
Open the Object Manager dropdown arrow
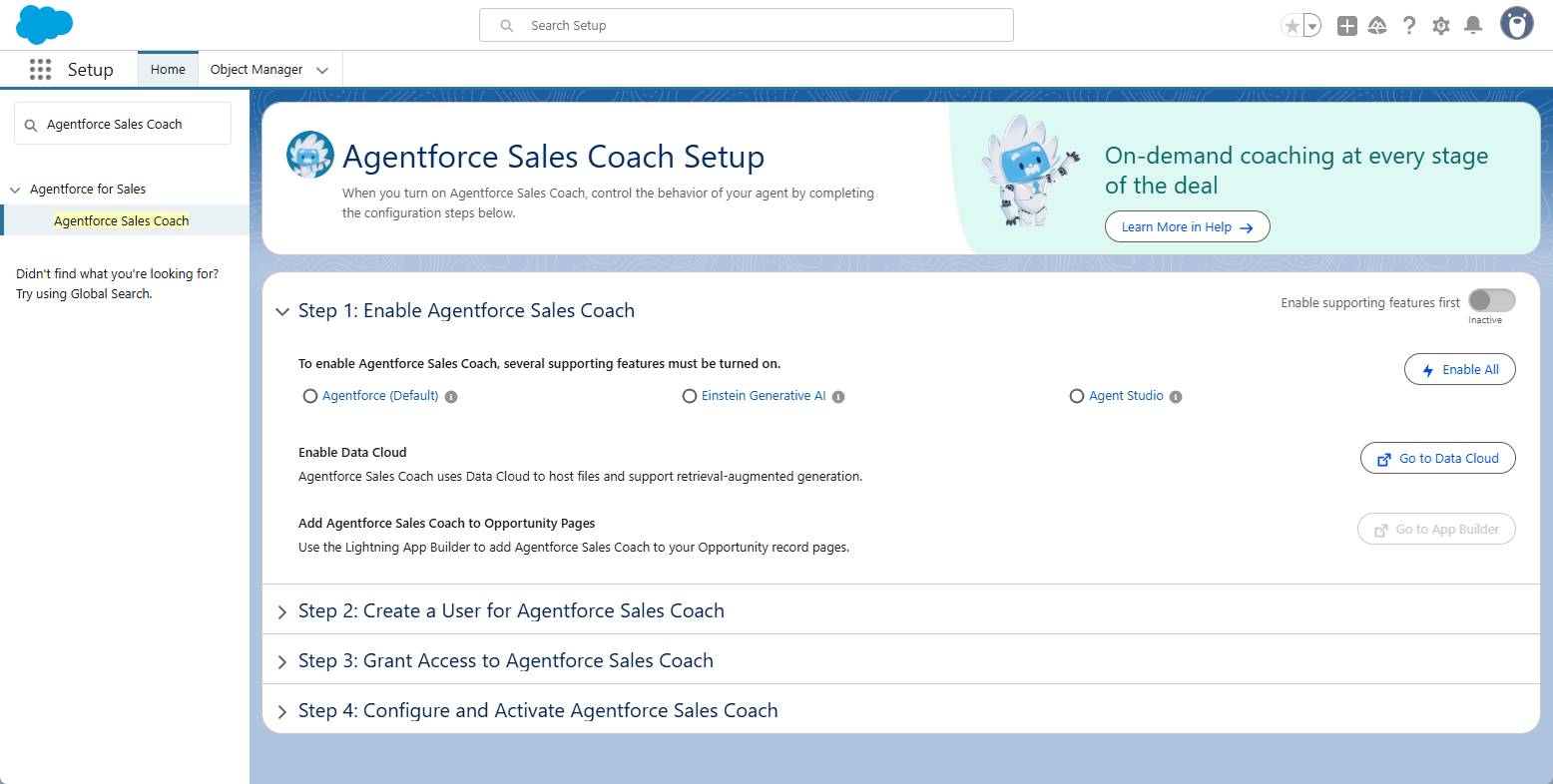pyautogui.click(x=322, y=70)
